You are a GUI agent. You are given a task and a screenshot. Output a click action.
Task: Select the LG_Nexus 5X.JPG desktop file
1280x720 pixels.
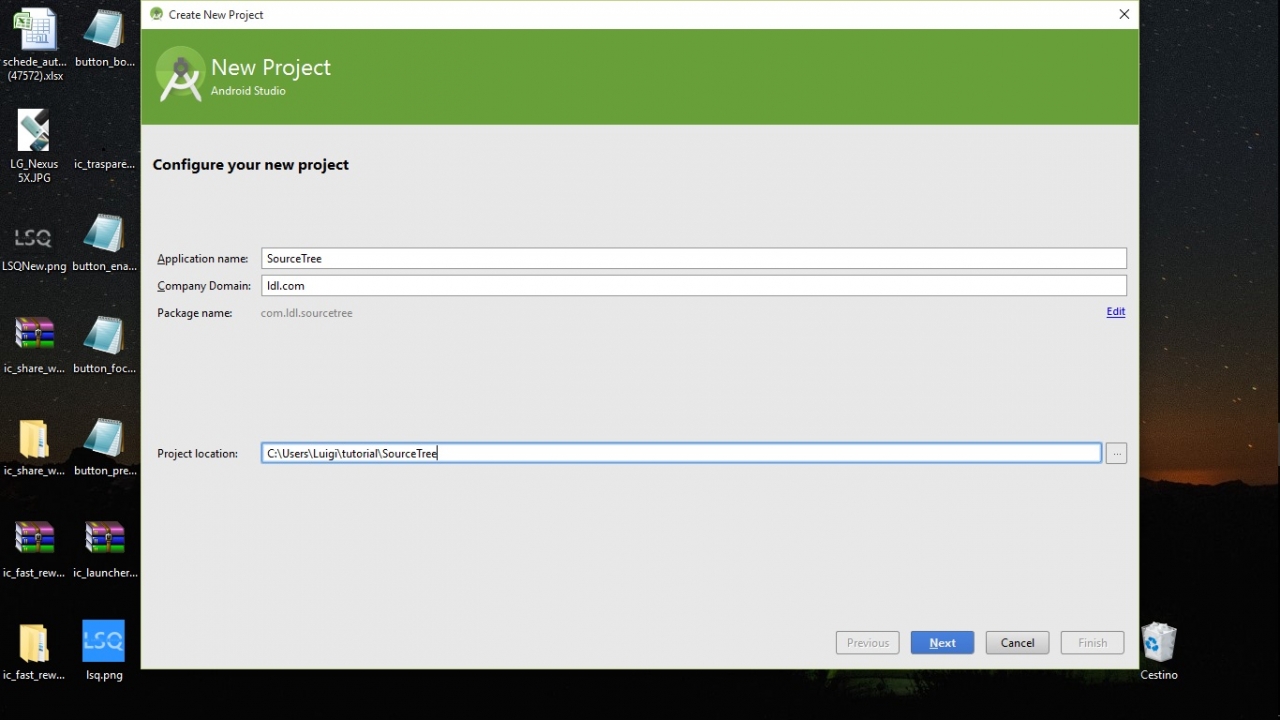[x=35, y=147]
